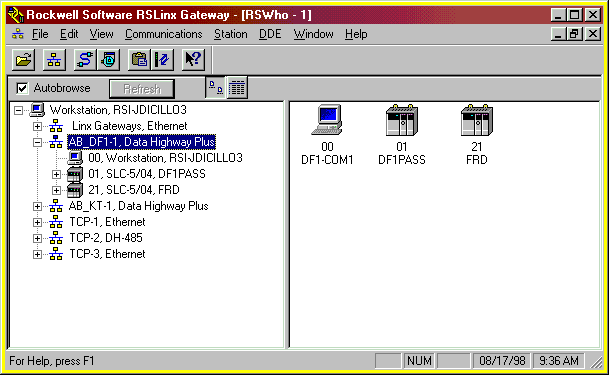
Task: Click the TCP-1 network icon
Action: click(56, 222)
